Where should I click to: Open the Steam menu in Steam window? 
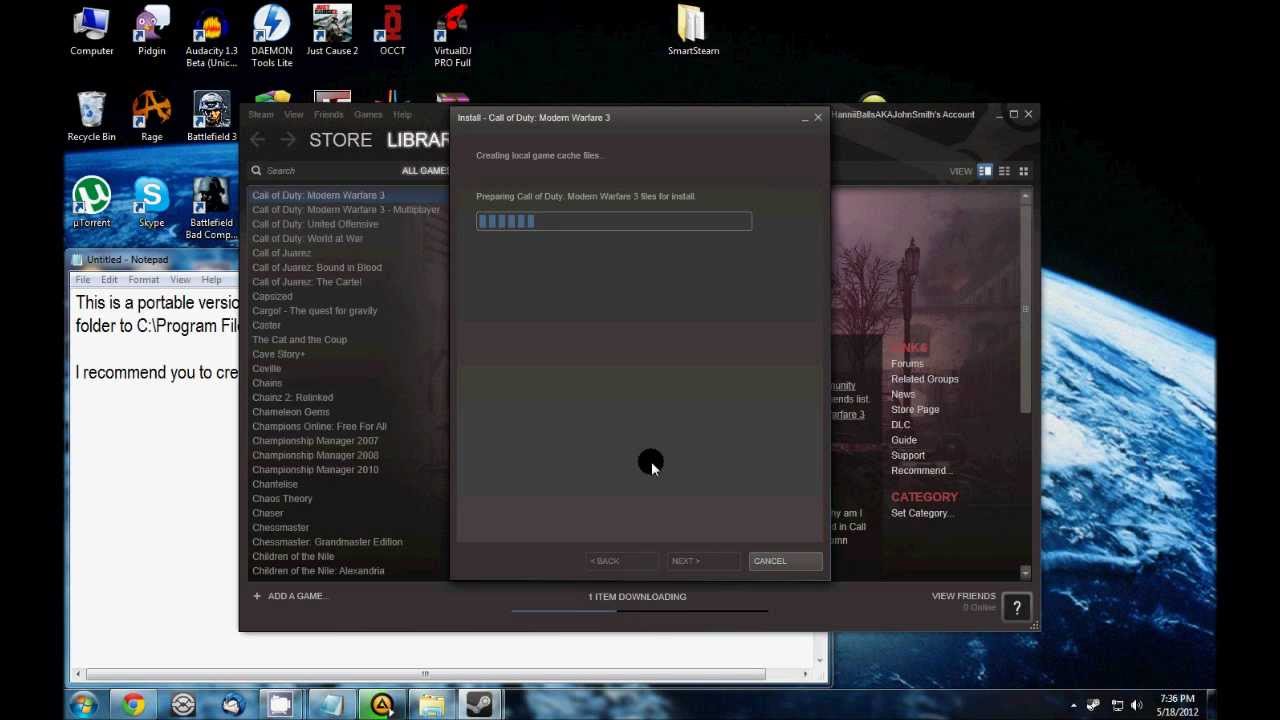(x=261, y=115)
